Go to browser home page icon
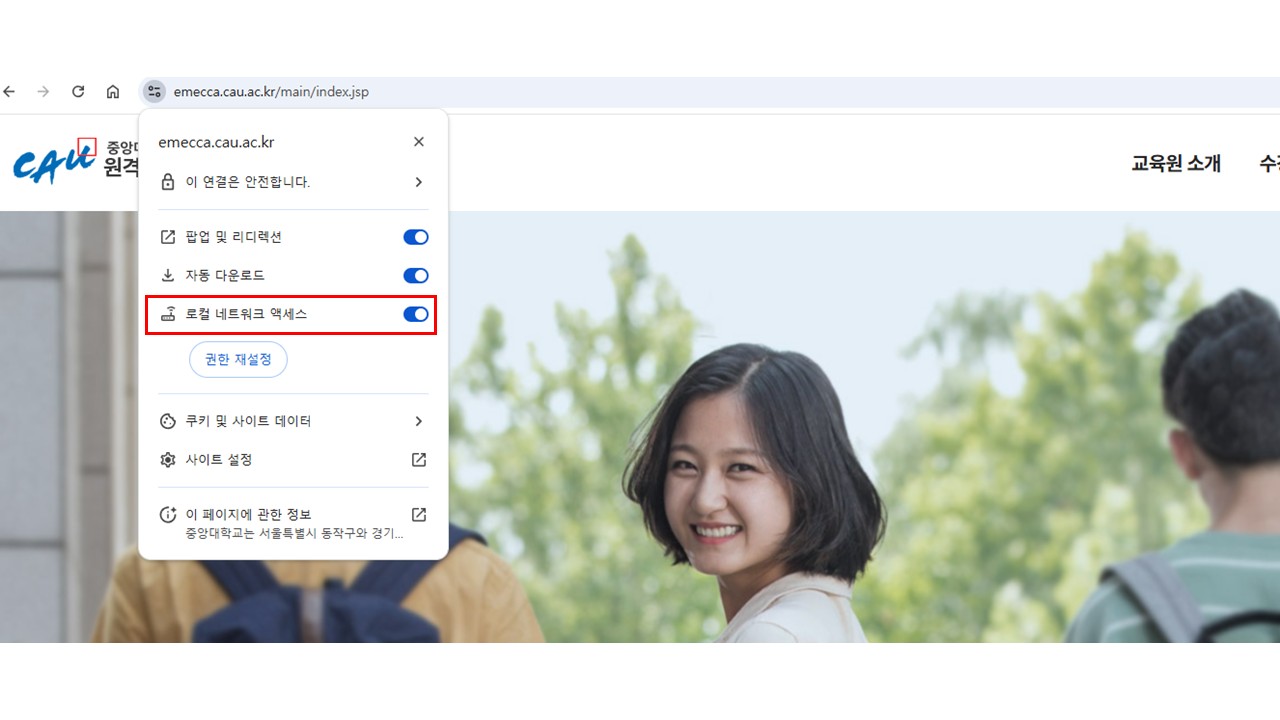 click(113, 92)
